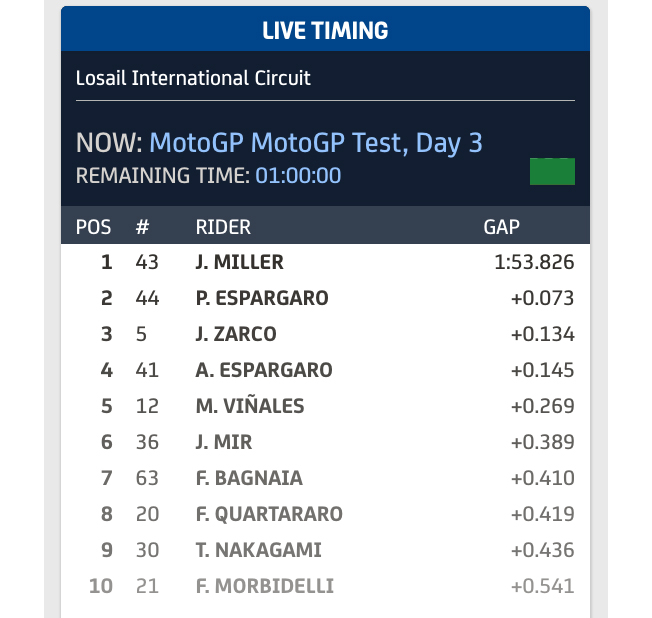Select the GAP column header

pos(501,227)
